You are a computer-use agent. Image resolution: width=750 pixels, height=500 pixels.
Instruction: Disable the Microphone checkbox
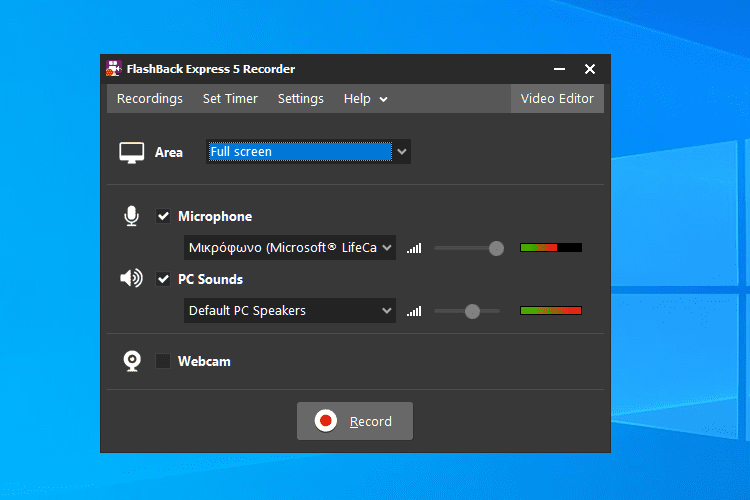point(163,216)
